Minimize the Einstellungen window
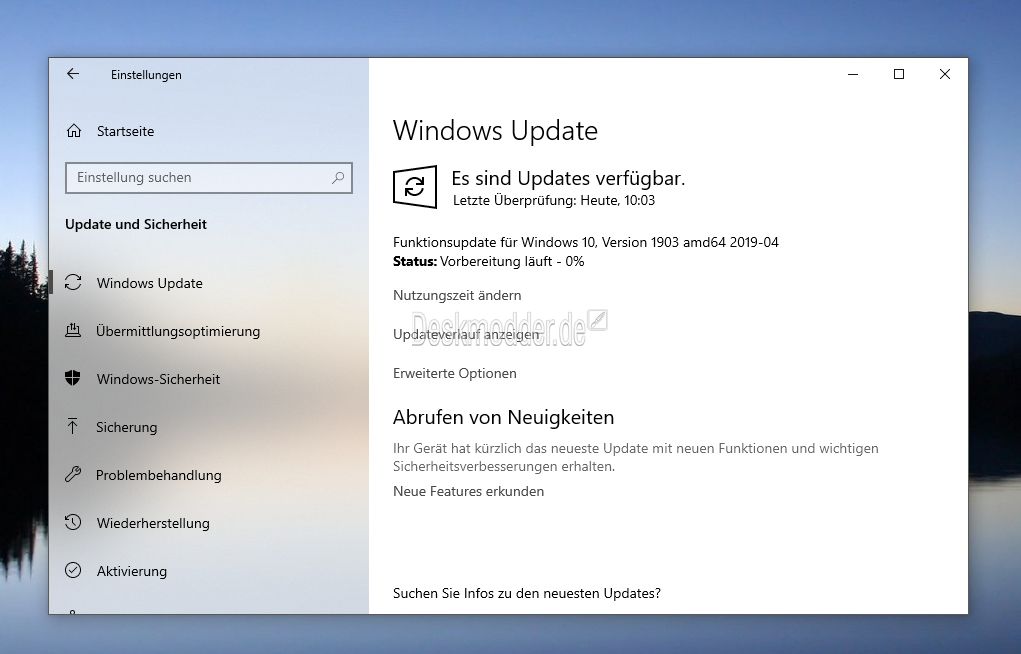The height and width of the screenshot is (654, 1021). point(853,74)
